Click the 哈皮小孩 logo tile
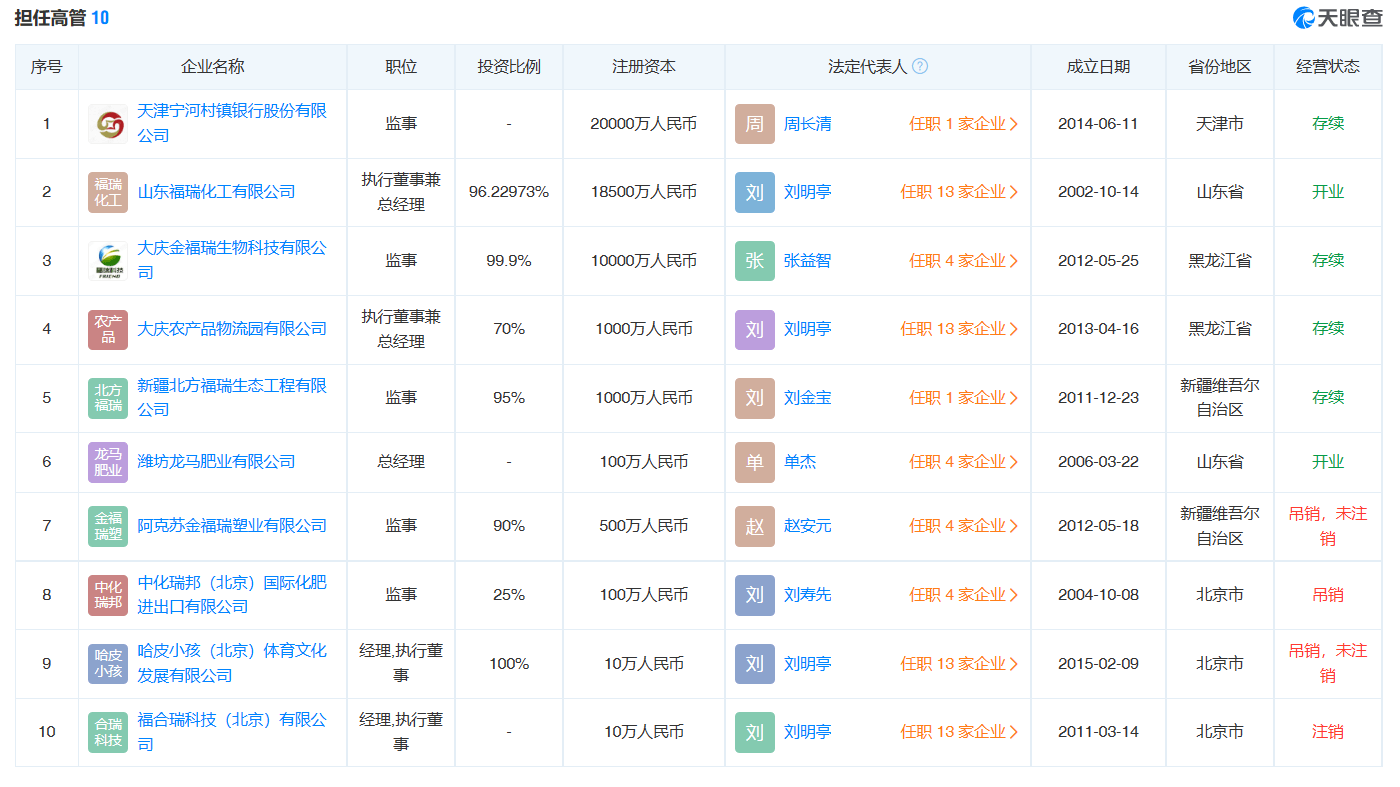 108,664
